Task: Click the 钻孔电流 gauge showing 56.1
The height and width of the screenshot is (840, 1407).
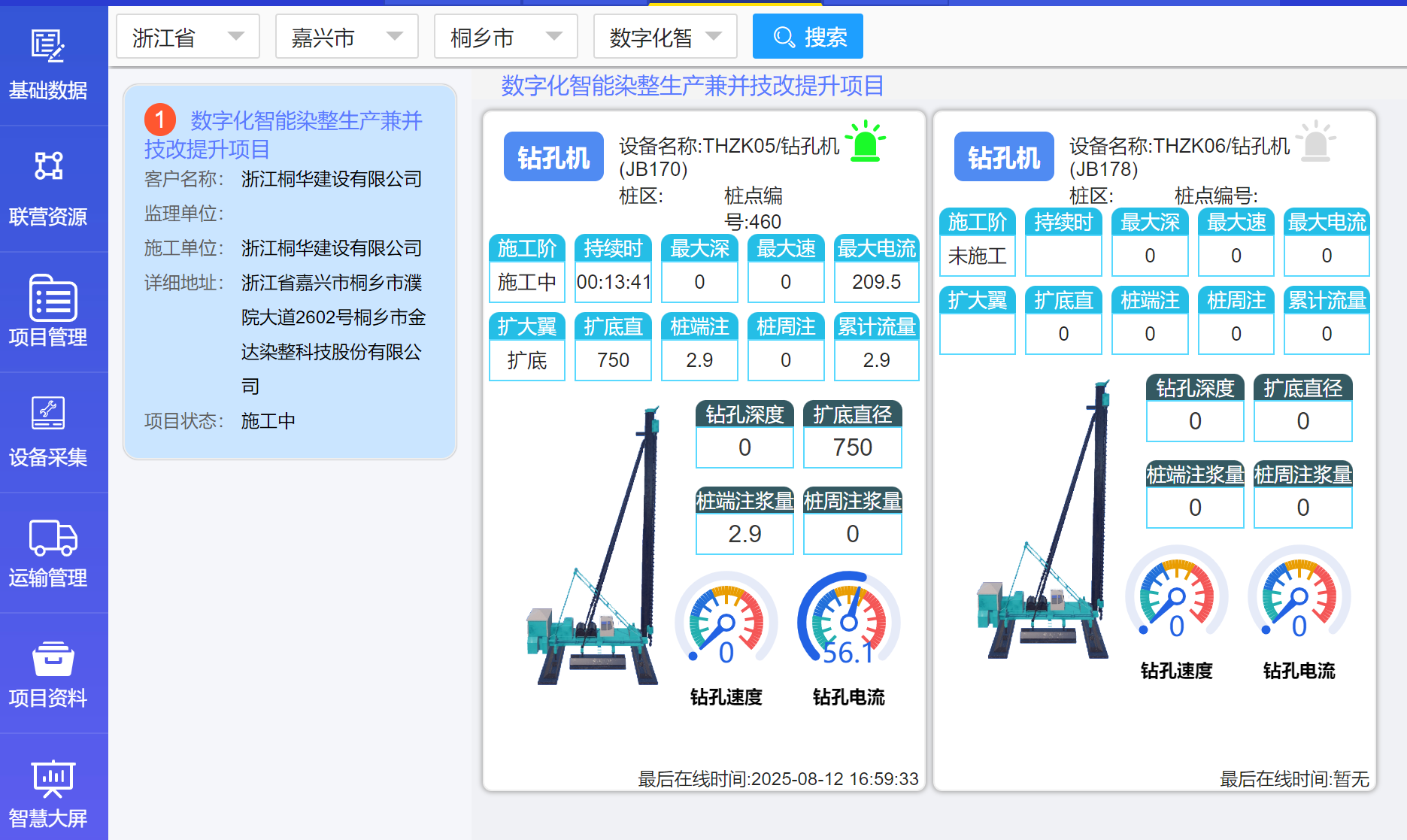Action: 848,620
